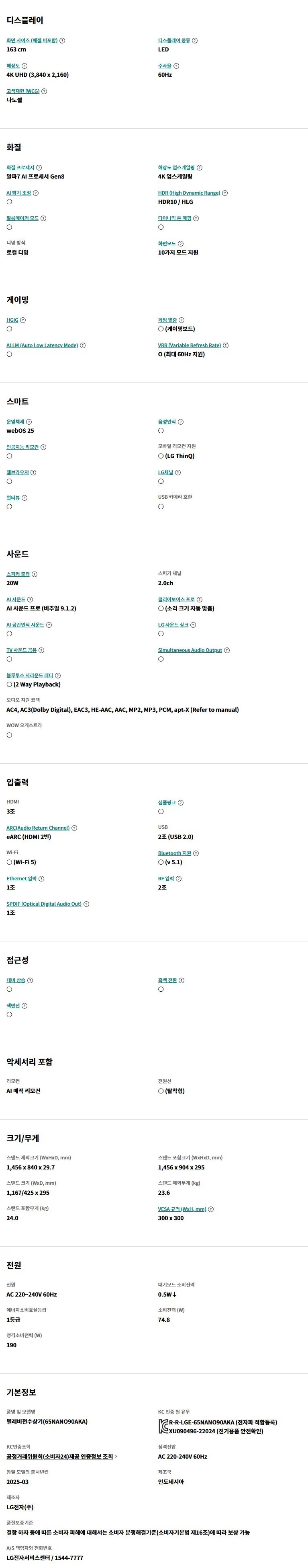This screenshot has height=1568, width=308.
Task: Click the HDR (High Dynamic Range) link
Action: [189, 193]
